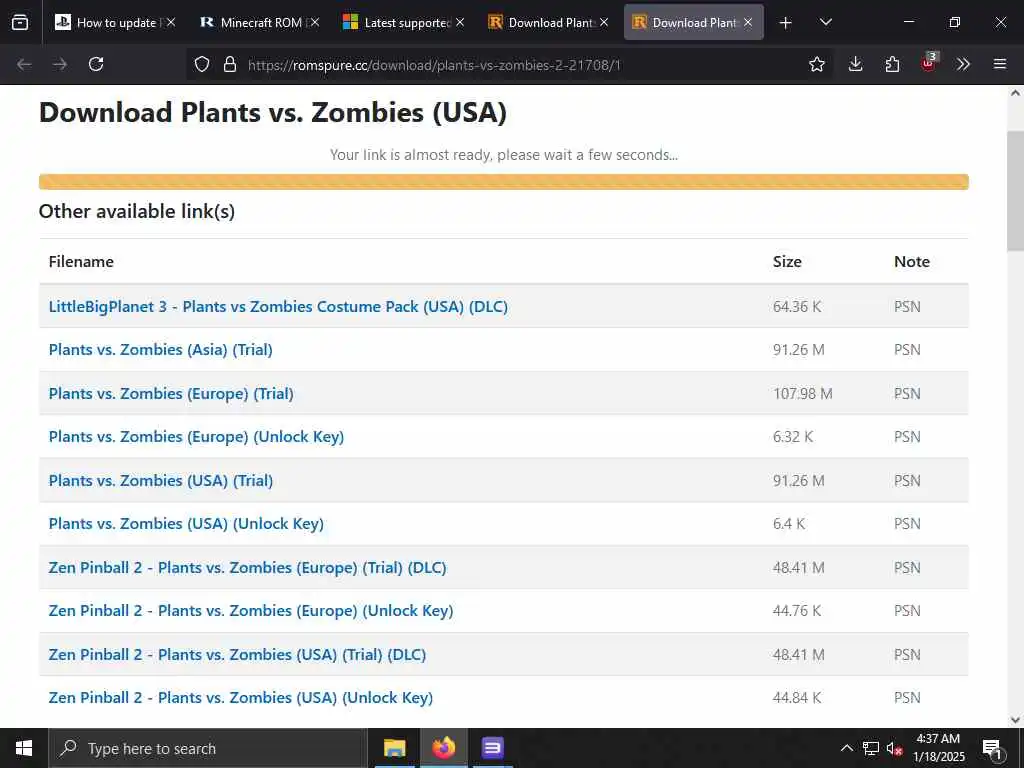This screenshot has width=1024, height=768.
Task: Click the page vertical scrollbar thumb
Action: (x=1015, y=189)
